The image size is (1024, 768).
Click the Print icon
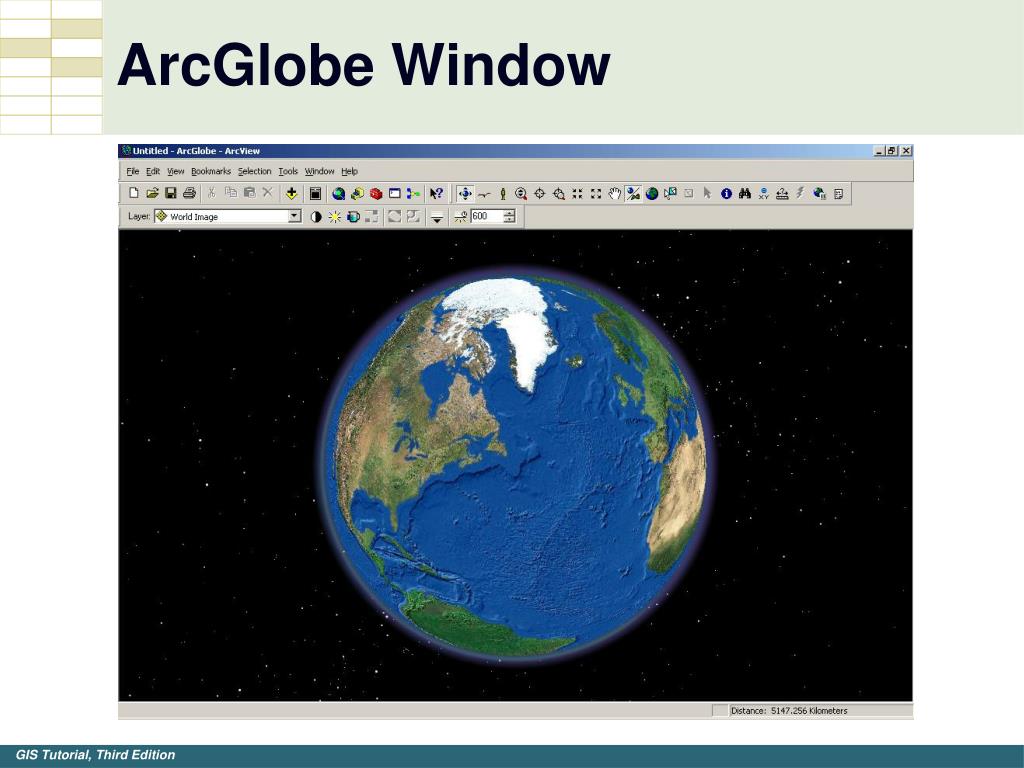(x=189, y=193)
